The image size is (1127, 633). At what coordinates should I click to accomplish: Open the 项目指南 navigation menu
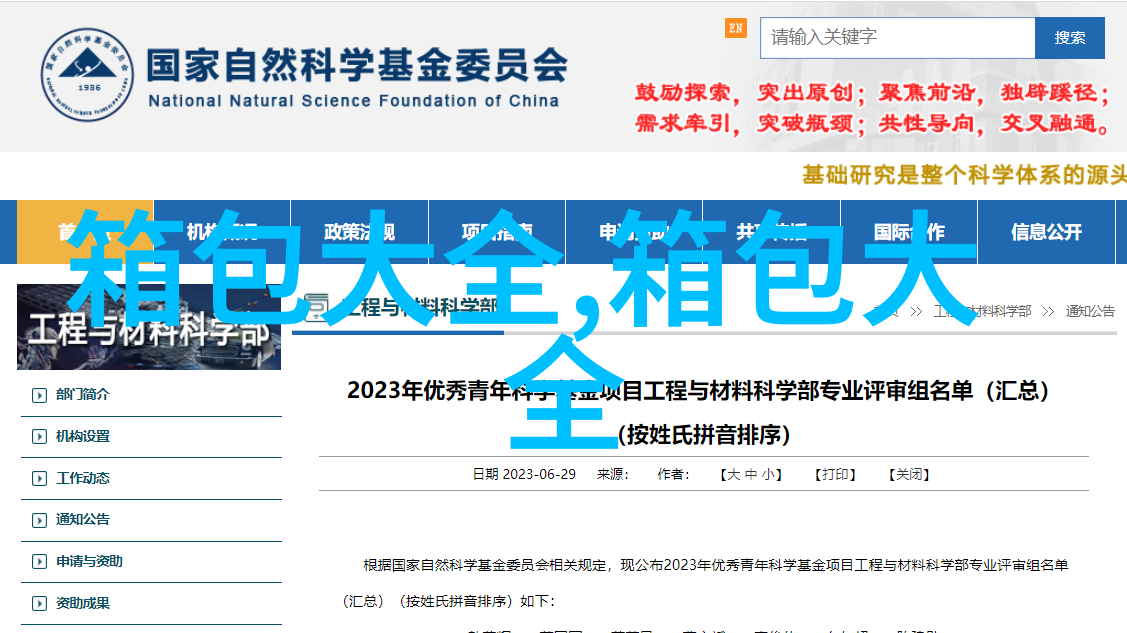(497, 232)
